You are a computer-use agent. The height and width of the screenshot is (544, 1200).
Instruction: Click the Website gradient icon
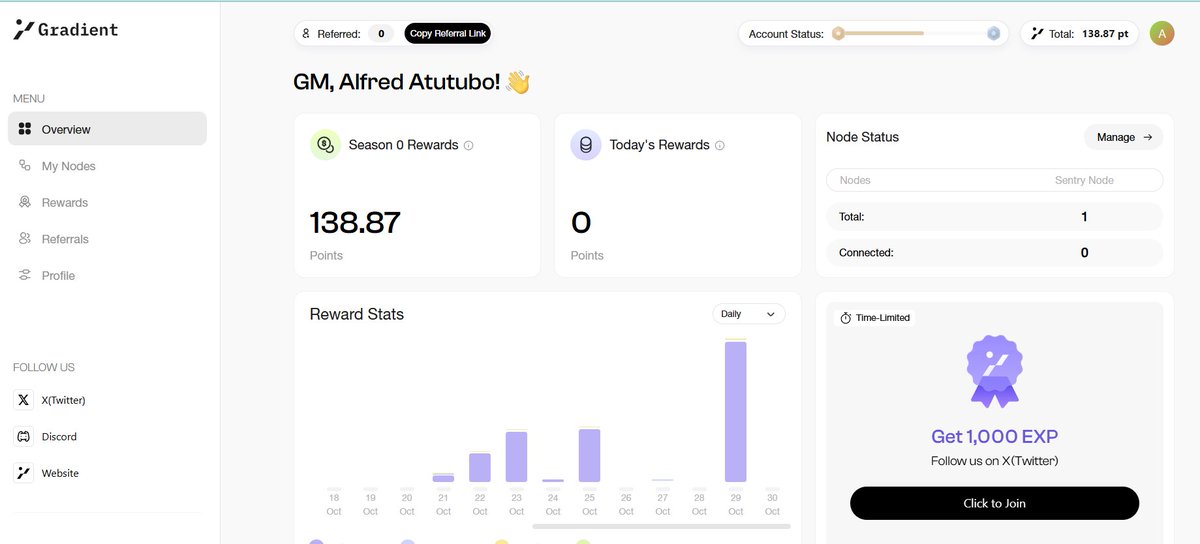pyautogui.click(x=24, y=473)
